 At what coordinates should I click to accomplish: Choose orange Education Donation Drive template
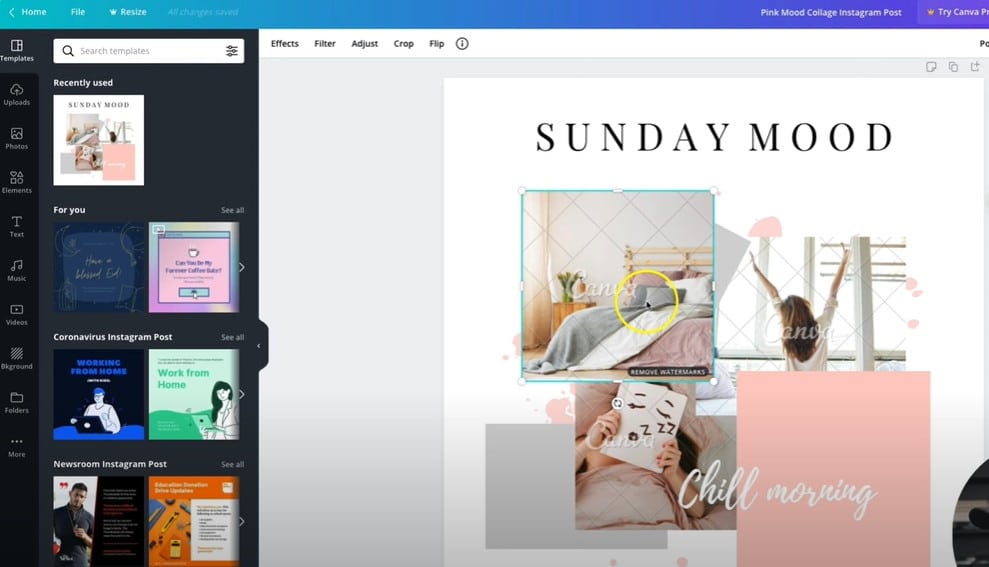click(194, 522)
